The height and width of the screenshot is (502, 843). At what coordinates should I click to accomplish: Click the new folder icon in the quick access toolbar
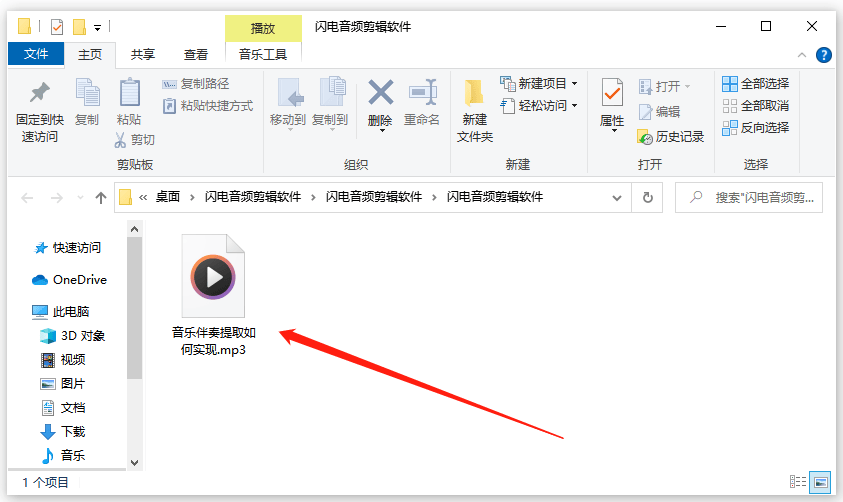[x=80, y=26]
